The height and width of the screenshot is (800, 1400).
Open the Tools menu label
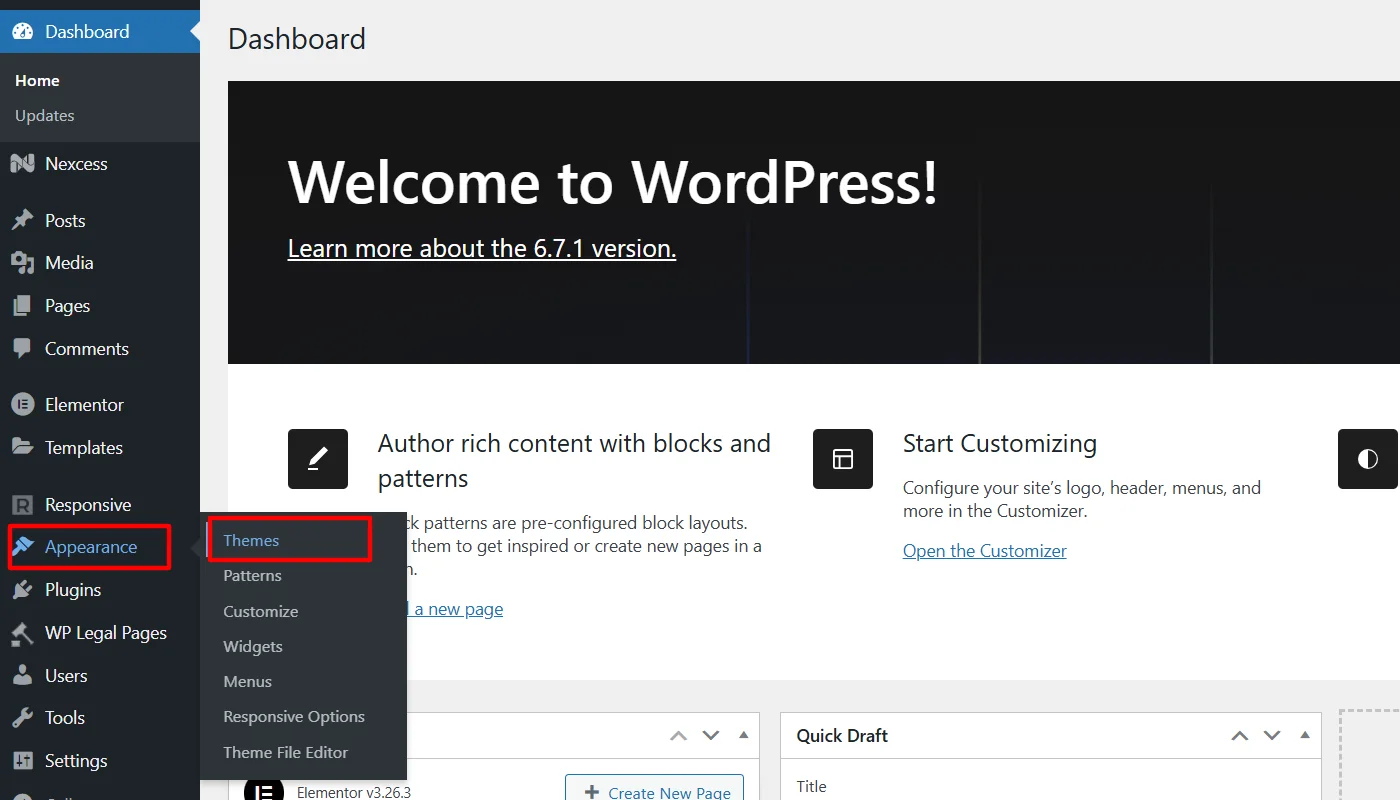65,718
